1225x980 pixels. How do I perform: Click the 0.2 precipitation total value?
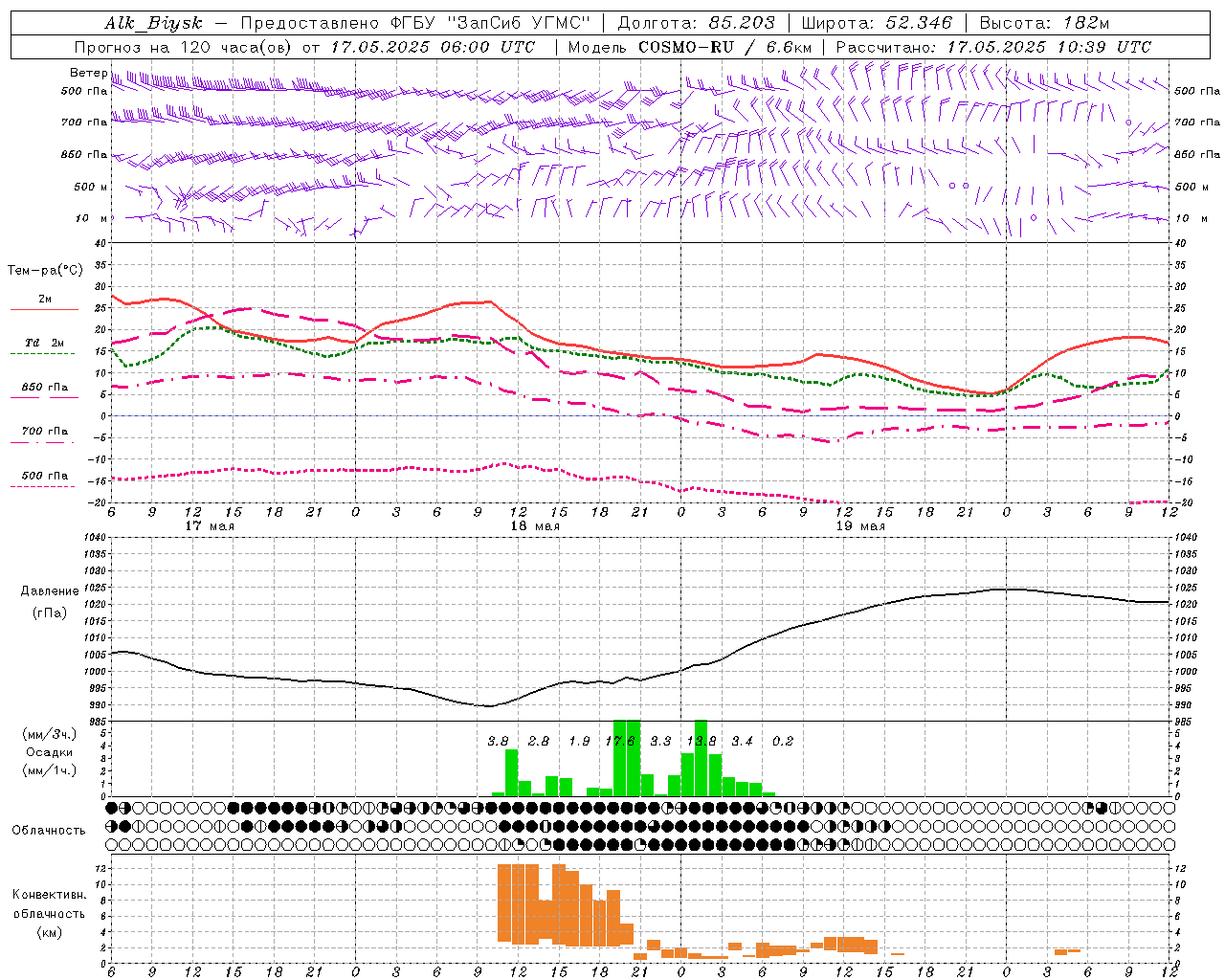click(x=783, y=741)
